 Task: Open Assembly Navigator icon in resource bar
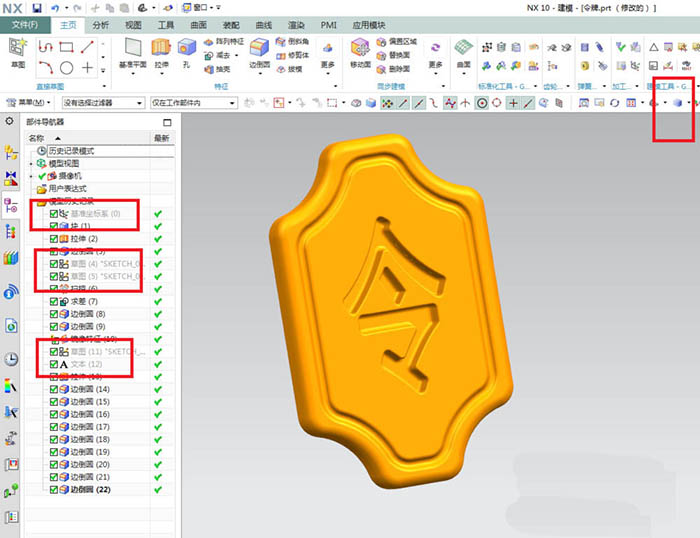click(x=11, y=153)
